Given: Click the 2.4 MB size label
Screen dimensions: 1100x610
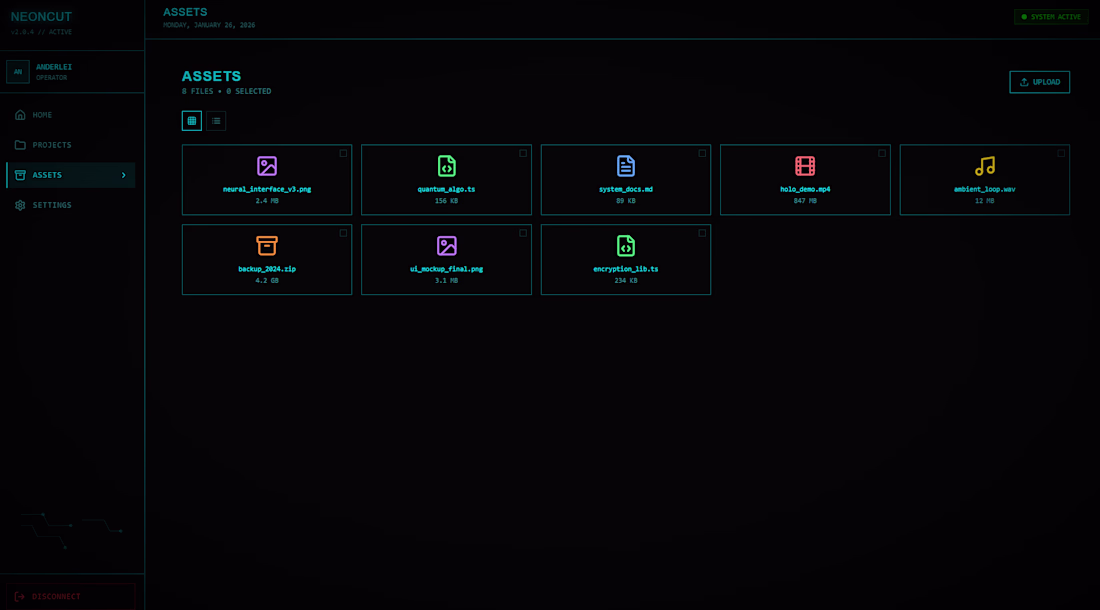Looking at the screenshot, I should pyautogui.click(x=267, y=201).
